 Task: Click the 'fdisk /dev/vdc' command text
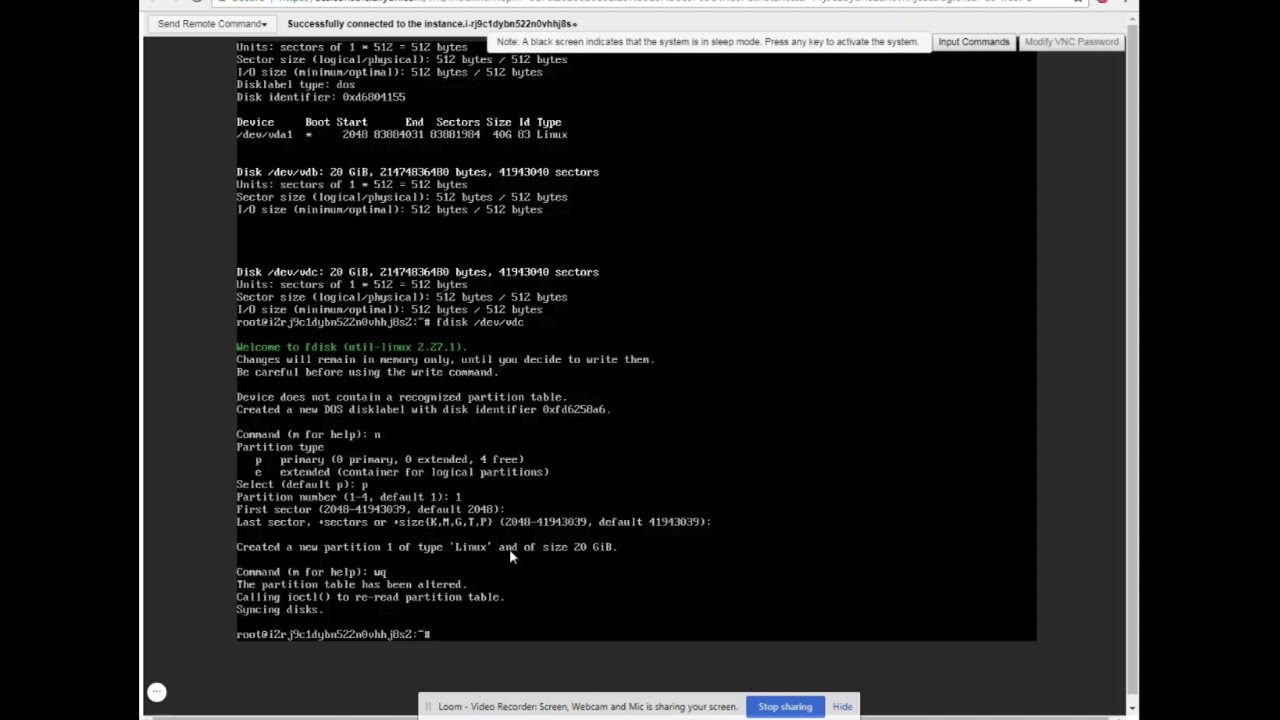[x=480, y=322]
